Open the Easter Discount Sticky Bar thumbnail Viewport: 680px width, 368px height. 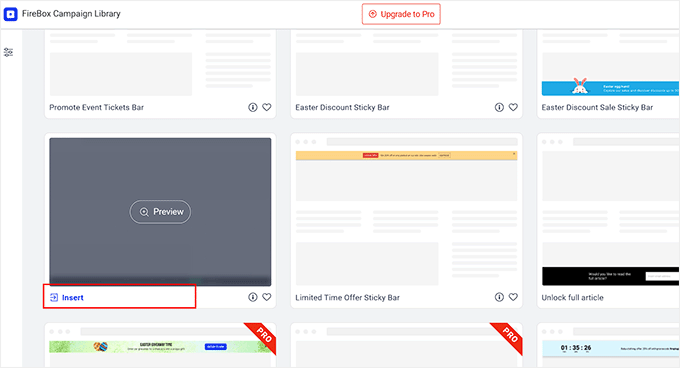(x=406, y=64)
